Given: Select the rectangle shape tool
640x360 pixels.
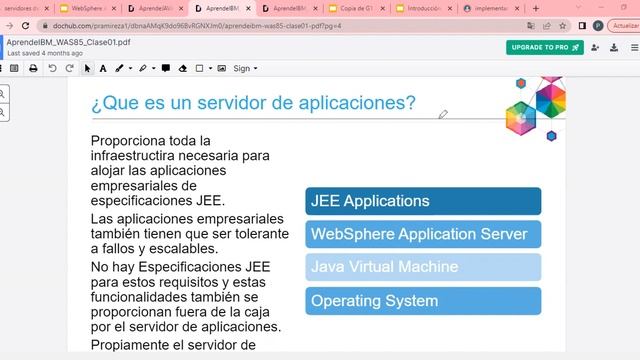Looking at the screenshot, I should click(200, 69).
